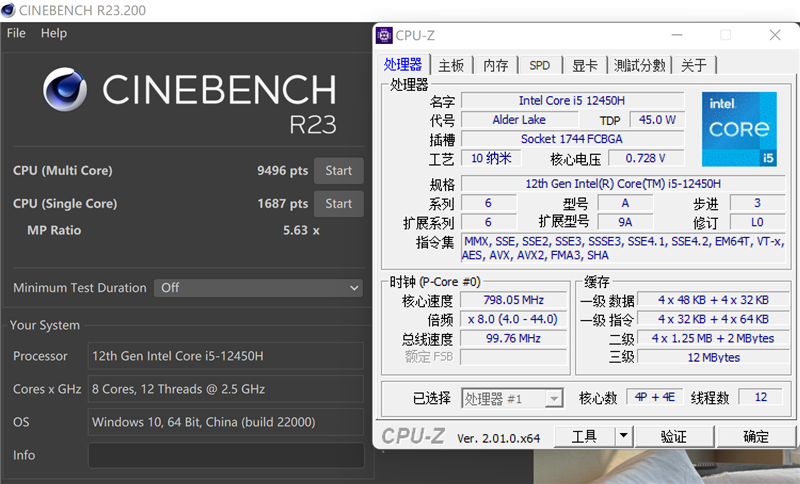Expand the Minimum Test Duration dropdown
800x484 pixels.
tap(258, 288)
